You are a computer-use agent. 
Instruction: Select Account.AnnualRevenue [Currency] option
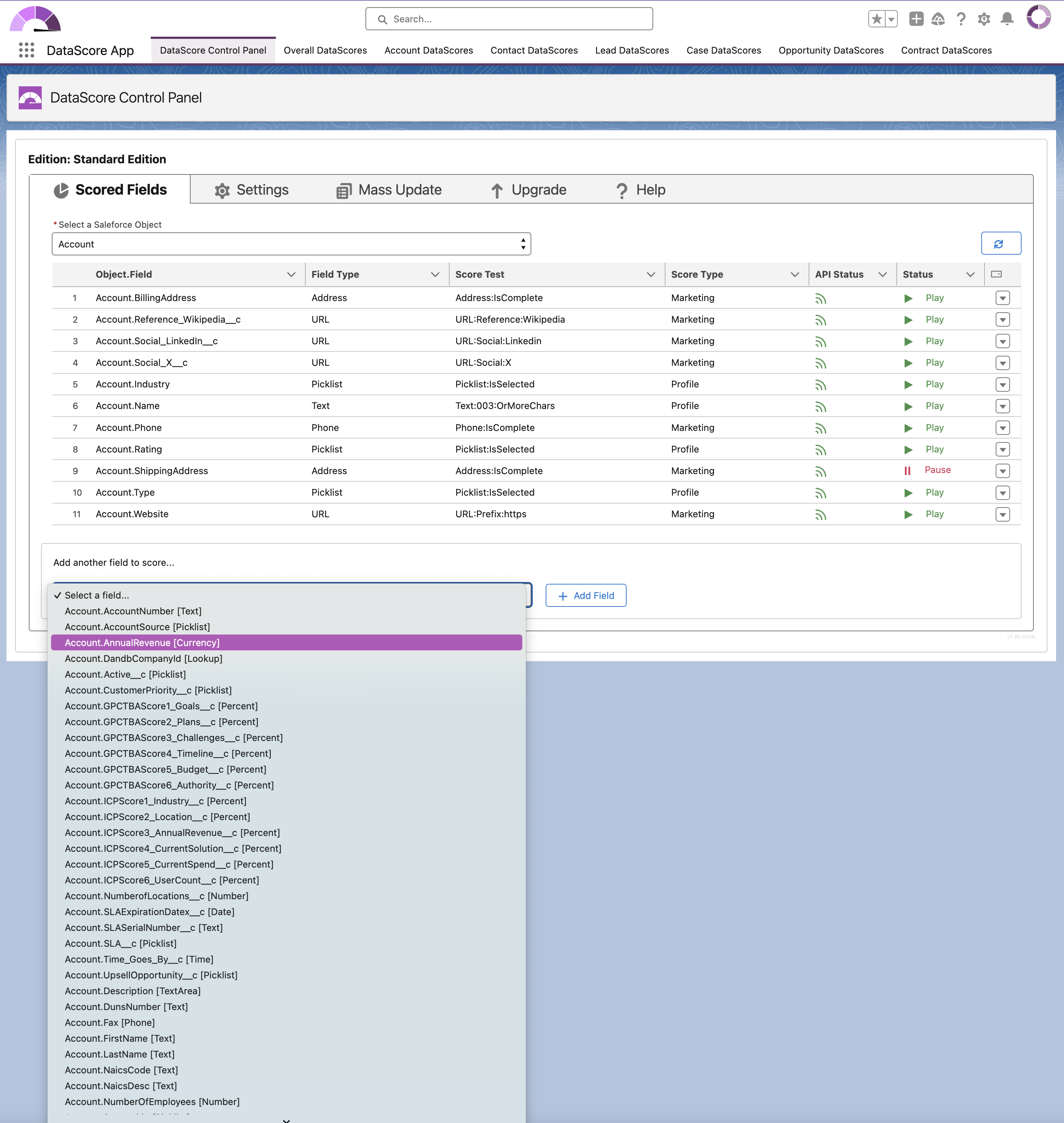[286, 642]
